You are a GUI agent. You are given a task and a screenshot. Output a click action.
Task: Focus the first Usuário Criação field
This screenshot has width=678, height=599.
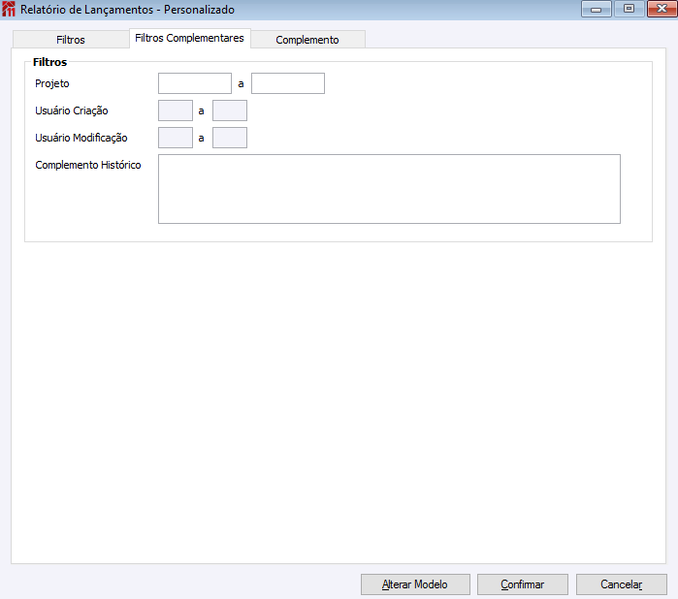[176, 111]
